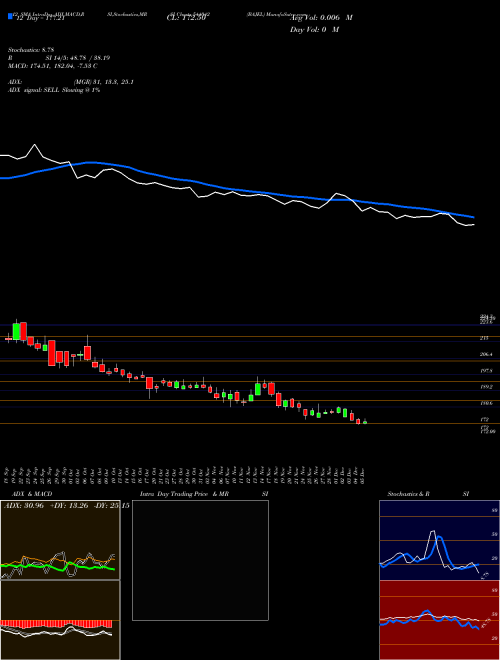Click the red RSI chart panel
Viewport: 500px width, 660px height.
click(x=439, y=620)
